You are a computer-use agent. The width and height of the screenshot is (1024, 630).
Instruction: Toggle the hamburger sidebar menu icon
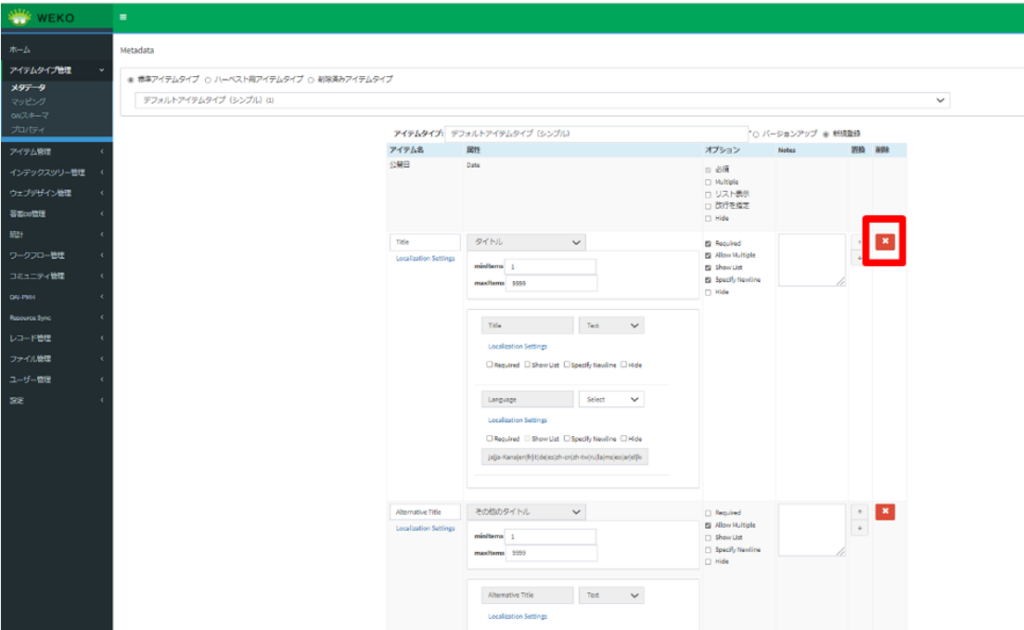(x=123, y=16)
